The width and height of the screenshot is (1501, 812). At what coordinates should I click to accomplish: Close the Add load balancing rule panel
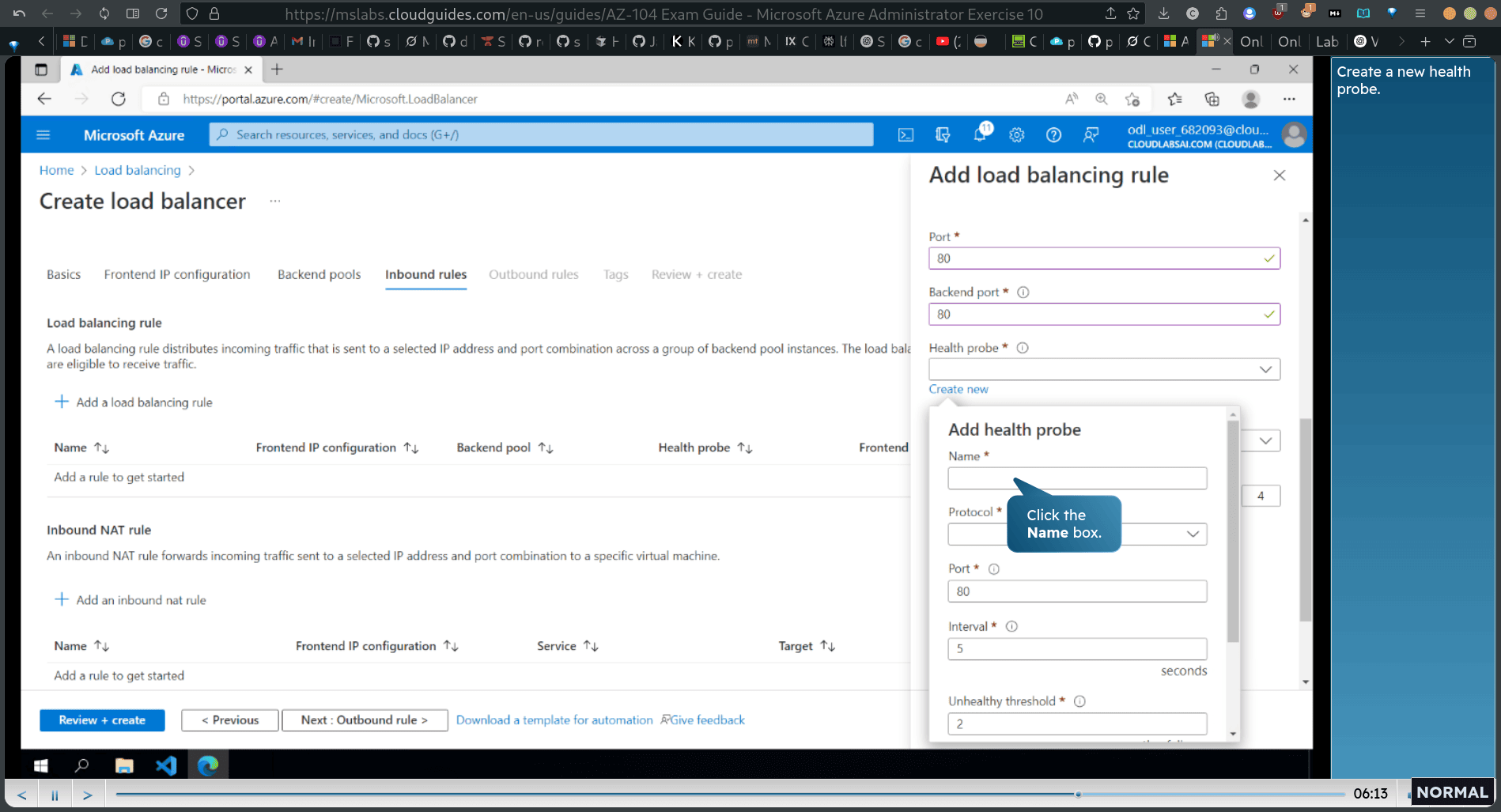[1280, 176]
